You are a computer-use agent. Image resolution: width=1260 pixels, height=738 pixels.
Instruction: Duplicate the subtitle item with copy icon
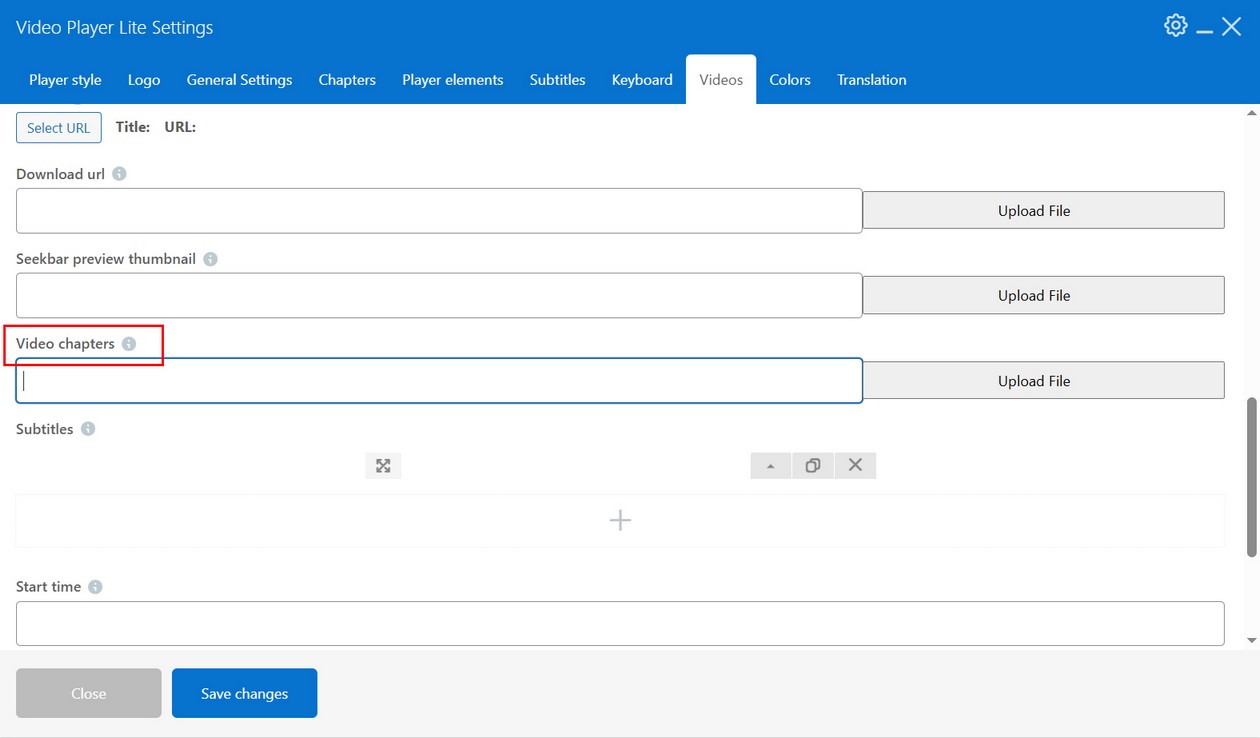click(813, 465)
